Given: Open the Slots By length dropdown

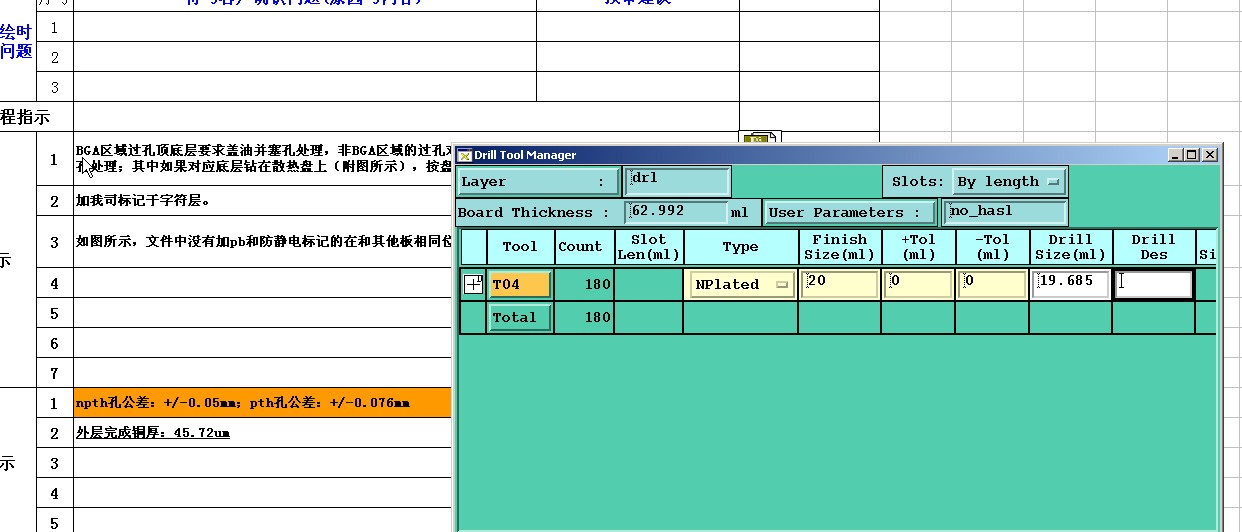Looking at the screenshot, I should [x=1008, y=182].
